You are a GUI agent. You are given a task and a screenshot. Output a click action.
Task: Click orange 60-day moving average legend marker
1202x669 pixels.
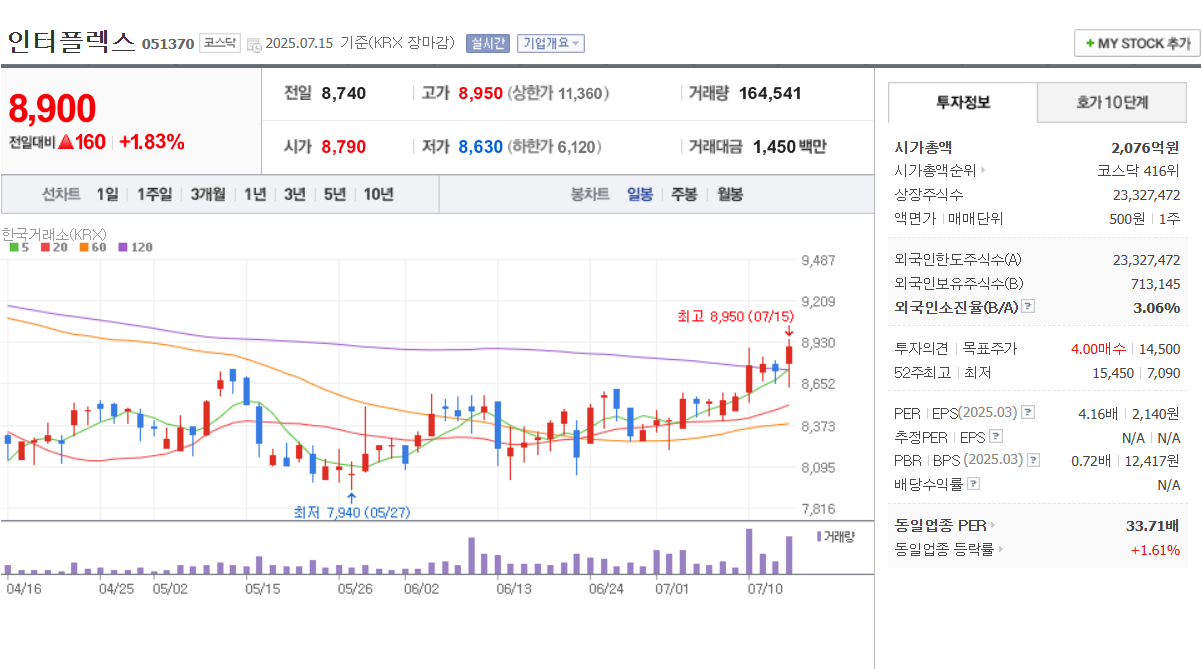[83, 247]
